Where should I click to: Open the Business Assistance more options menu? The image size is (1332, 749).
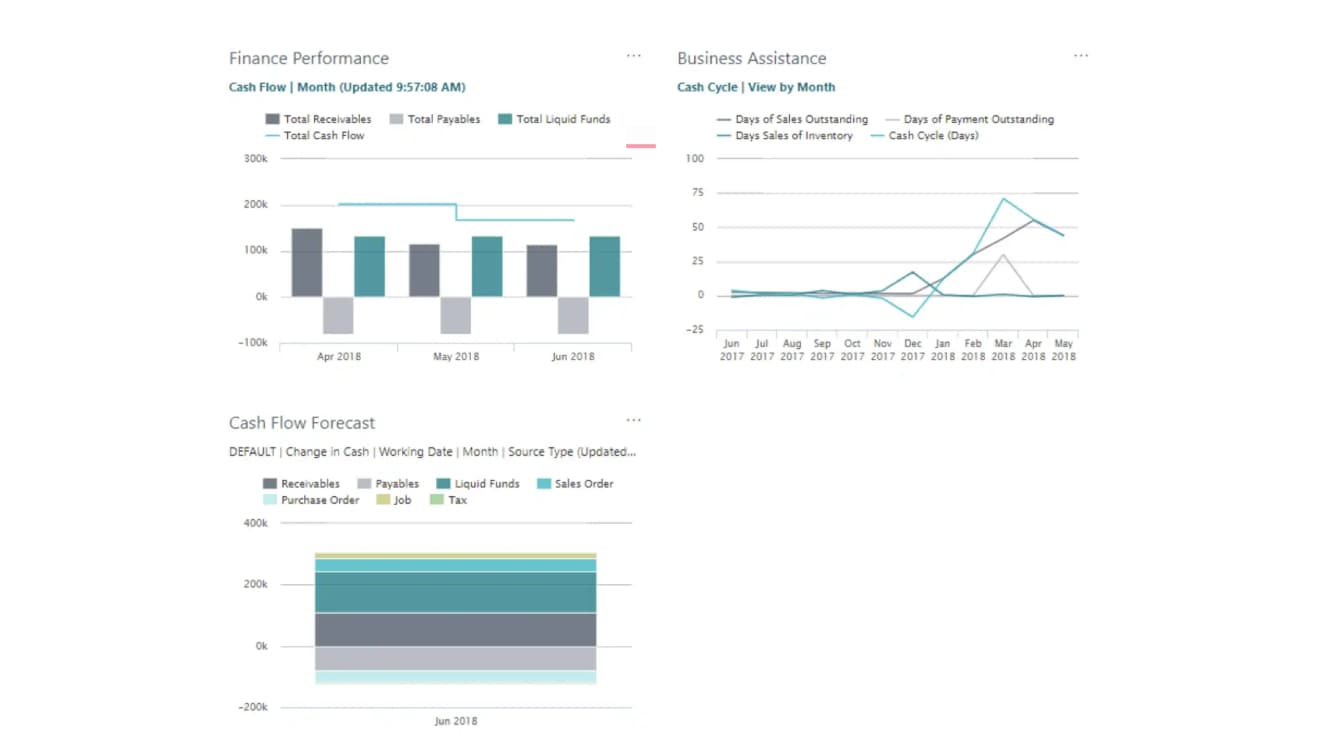[1081, 56]
